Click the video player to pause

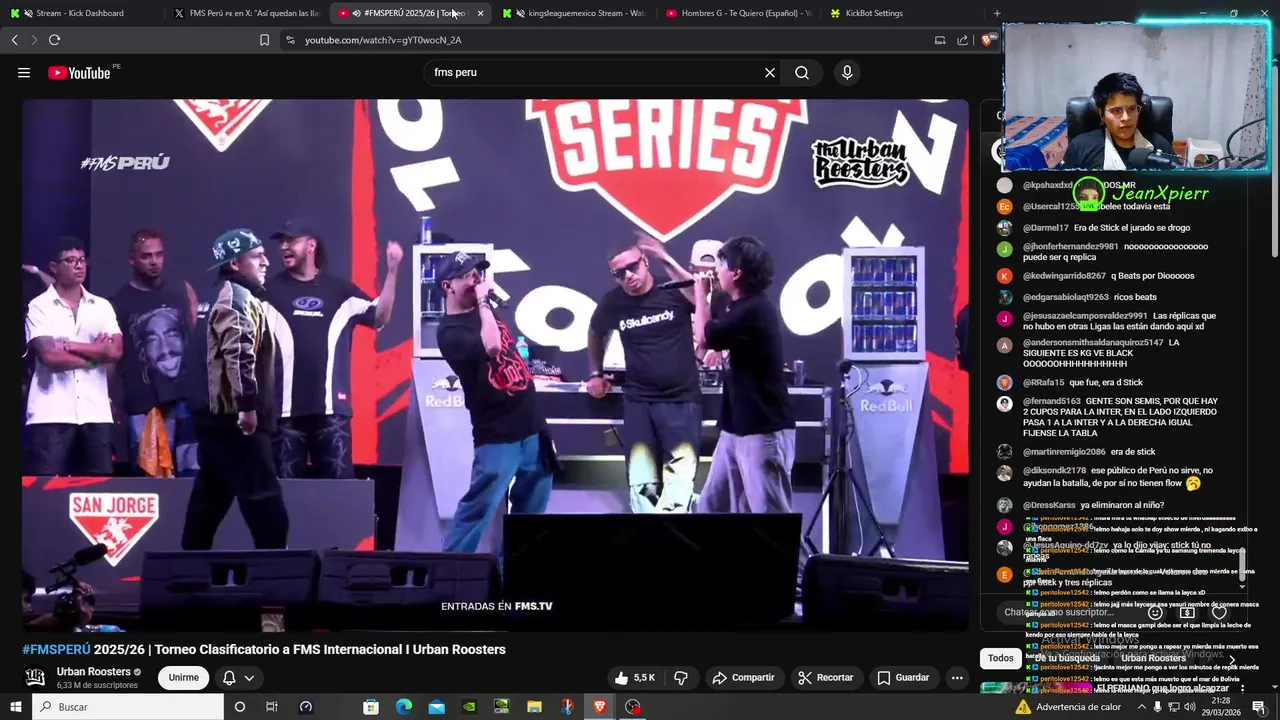(x=495, y=365)
